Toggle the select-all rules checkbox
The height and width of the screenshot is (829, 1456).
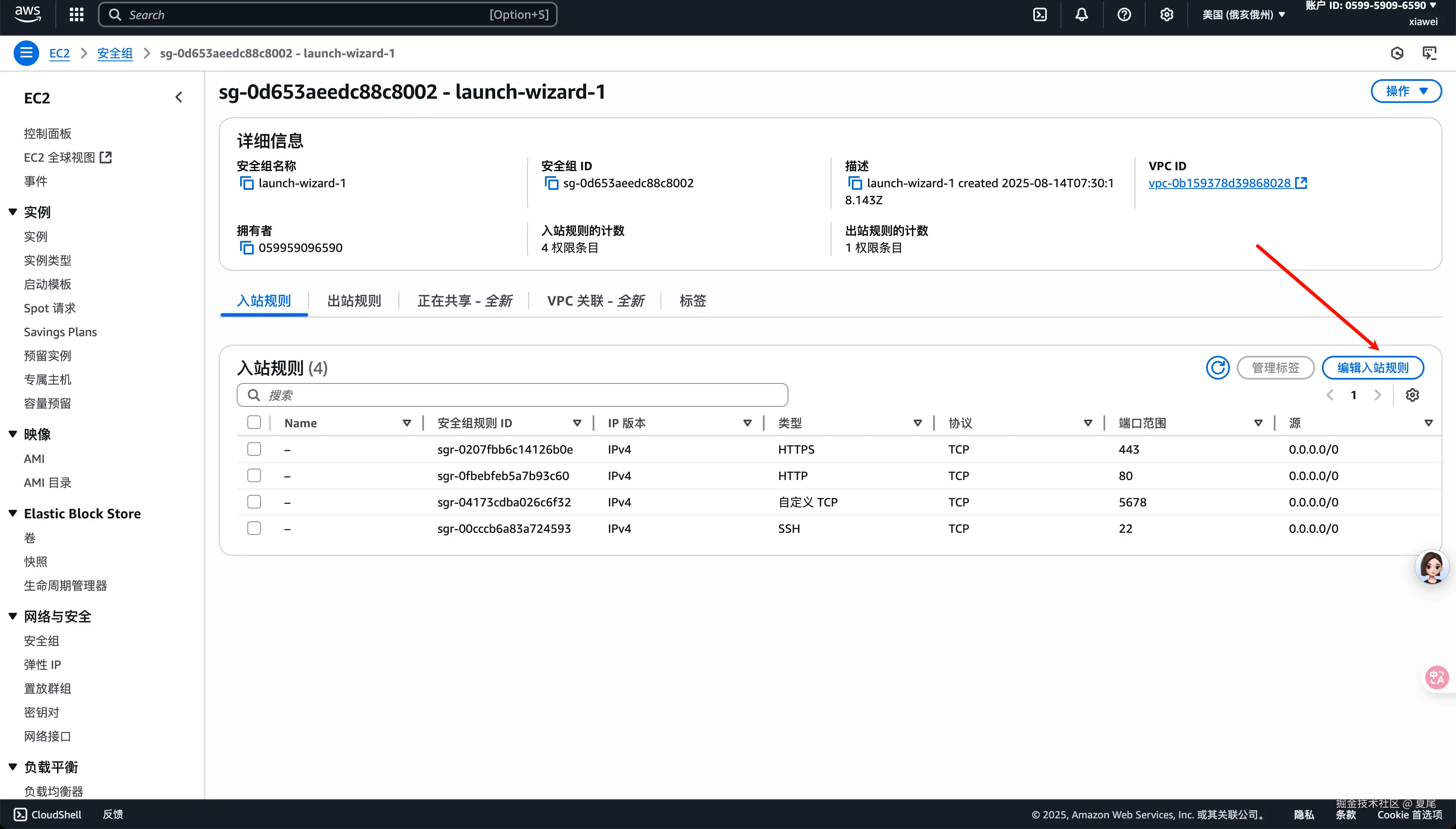point(254,423)
